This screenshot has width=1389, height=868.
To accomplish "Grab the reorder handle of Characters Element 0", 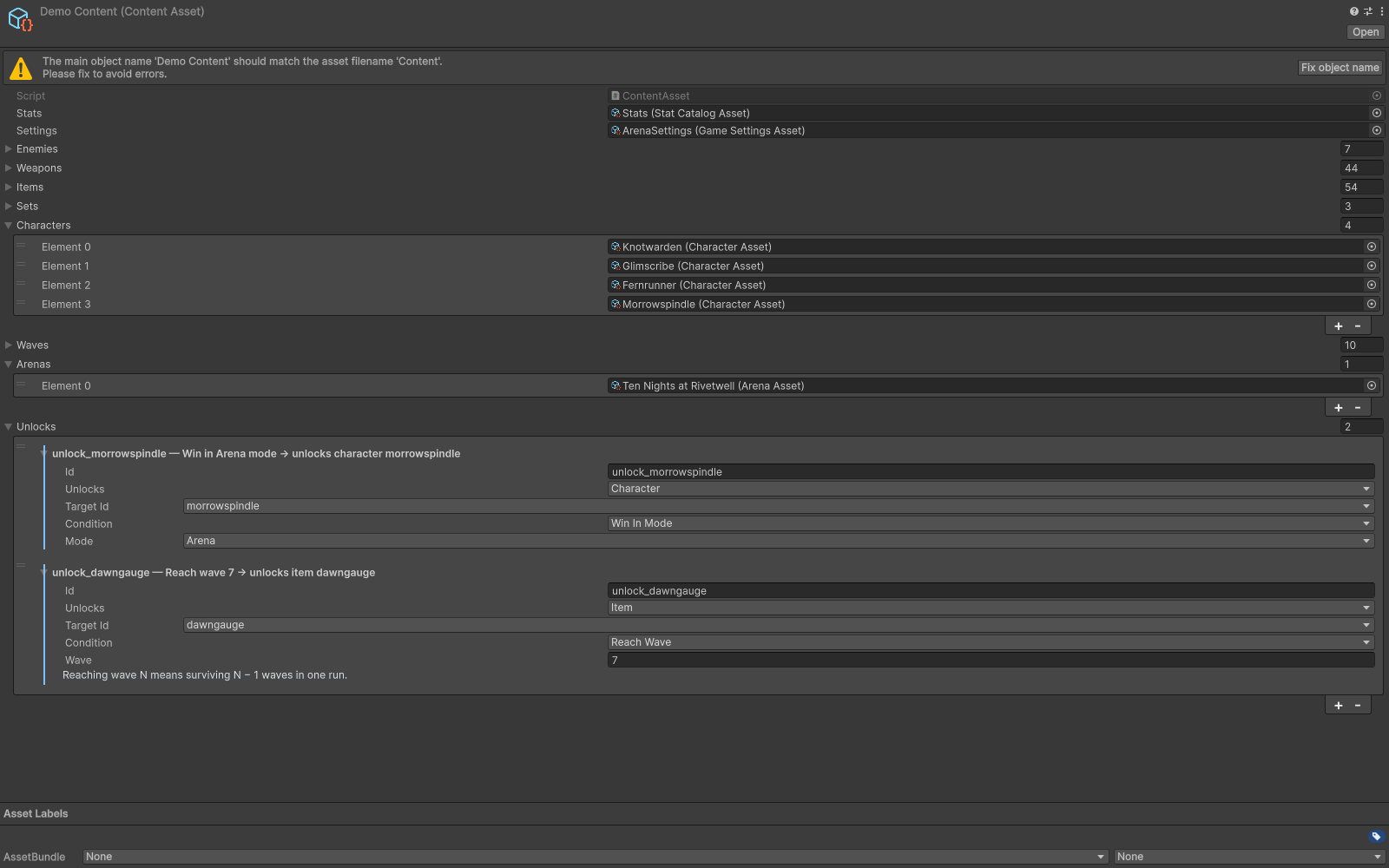I will pos(22,247).
